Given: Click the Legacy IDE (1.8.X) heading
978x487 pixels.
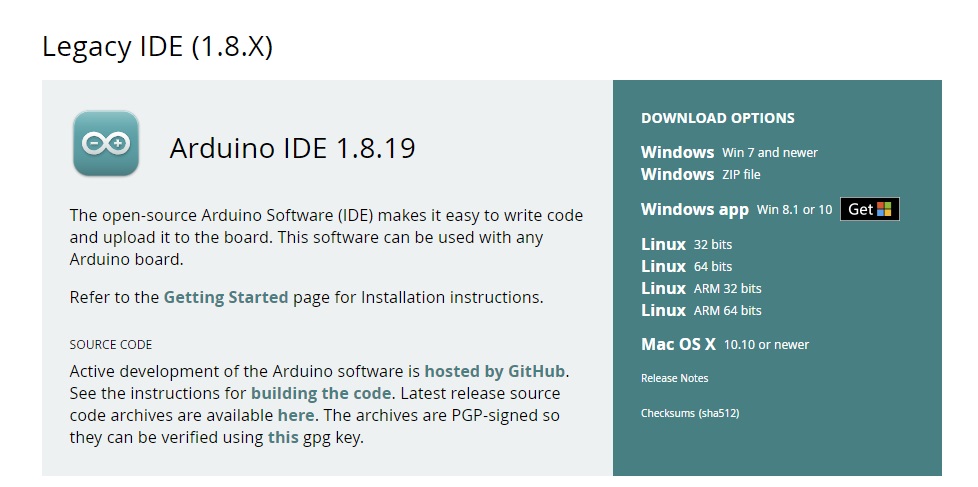Looking at the screenshot, I should (157, 47).
